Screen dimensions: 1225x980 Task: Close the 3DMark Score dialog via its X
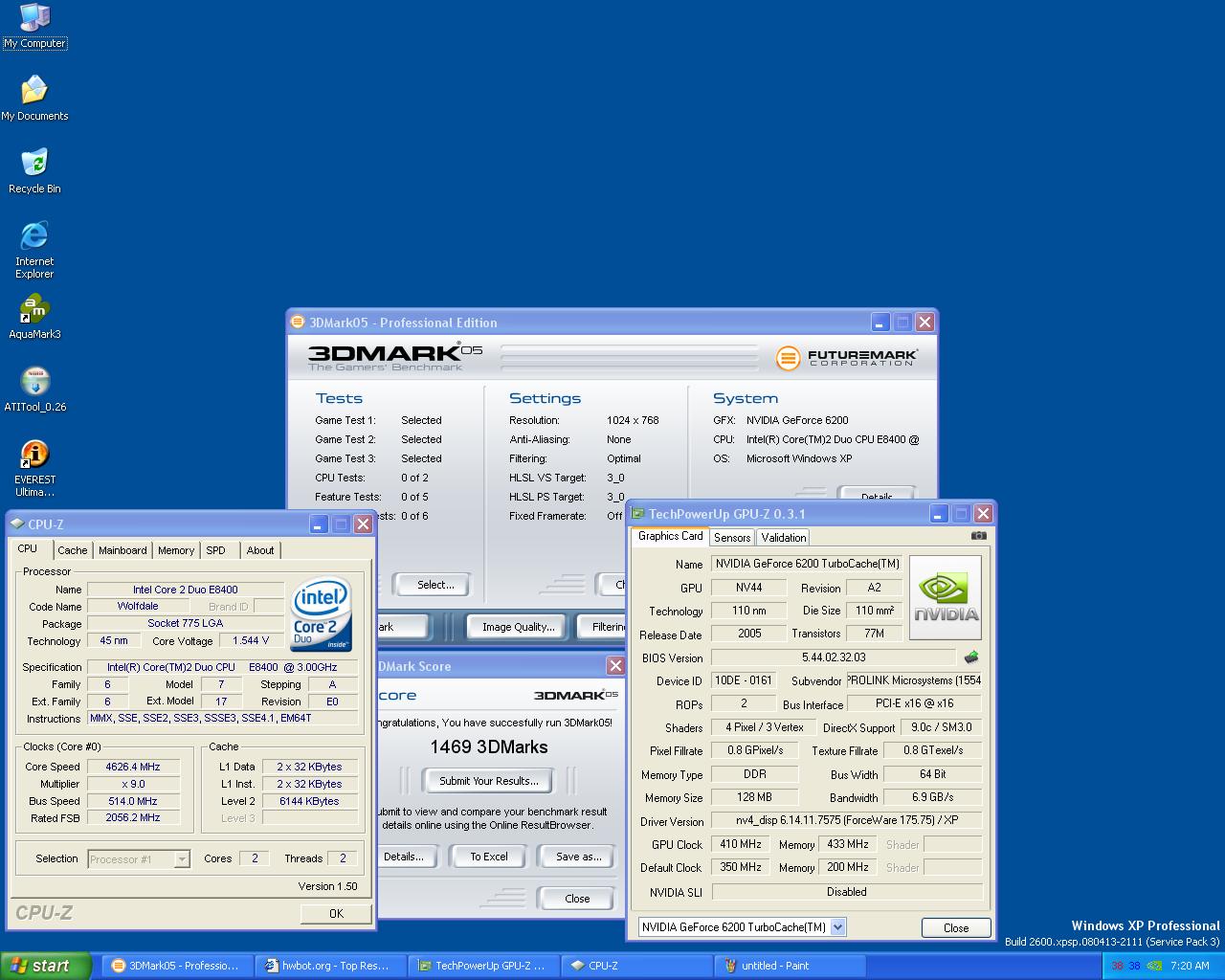615,665
